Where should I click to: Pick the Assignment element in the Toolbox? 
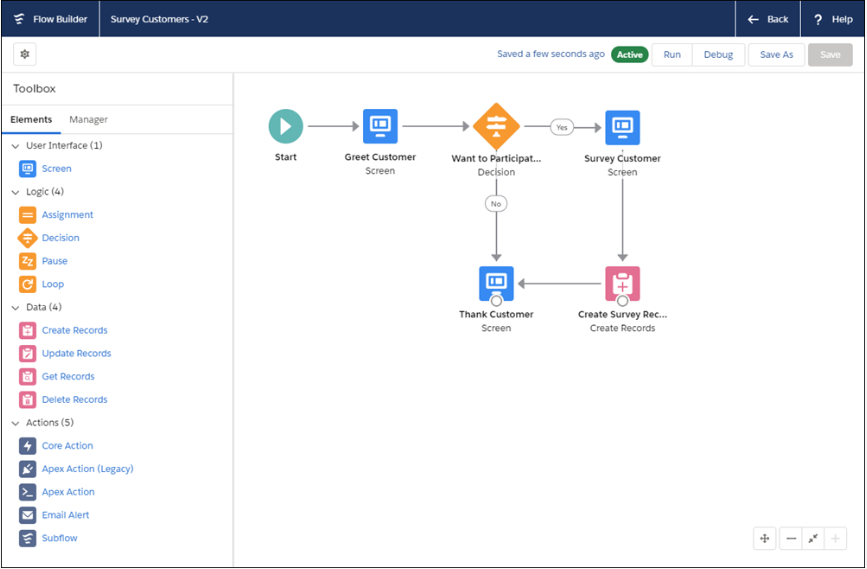tap(67, 215)
